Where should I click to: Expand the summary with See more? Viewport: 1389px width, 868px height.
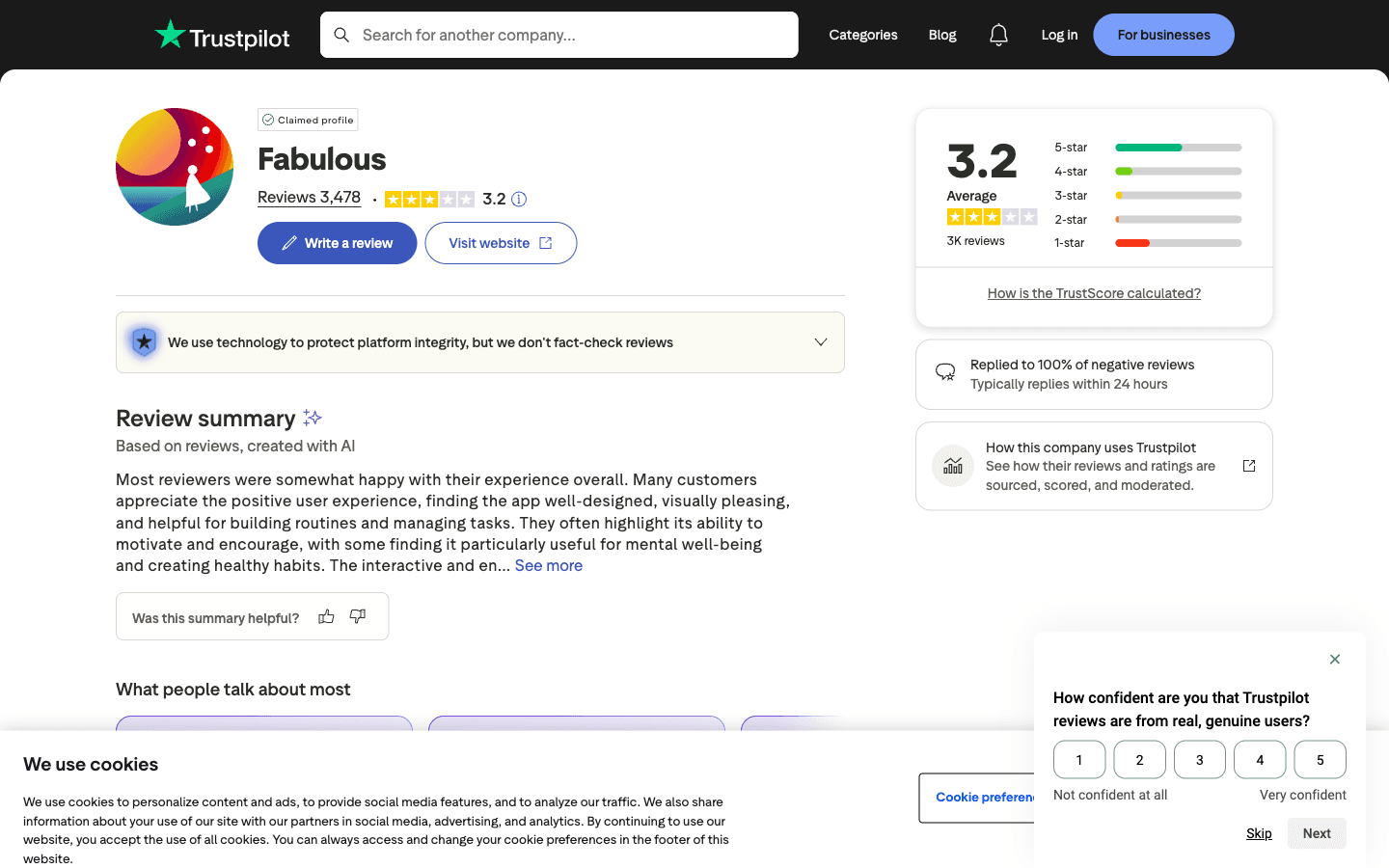tap(548, 565)
